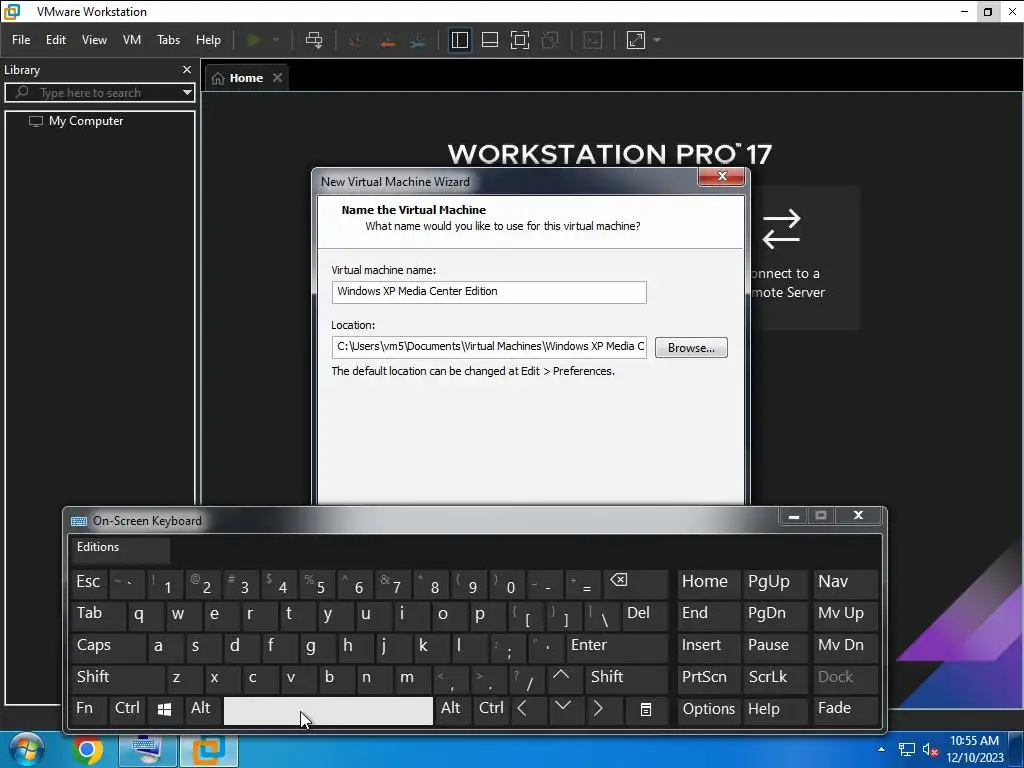Toggle the right Shift key
The image size is (1024, 768).
(x=626, y=678)
